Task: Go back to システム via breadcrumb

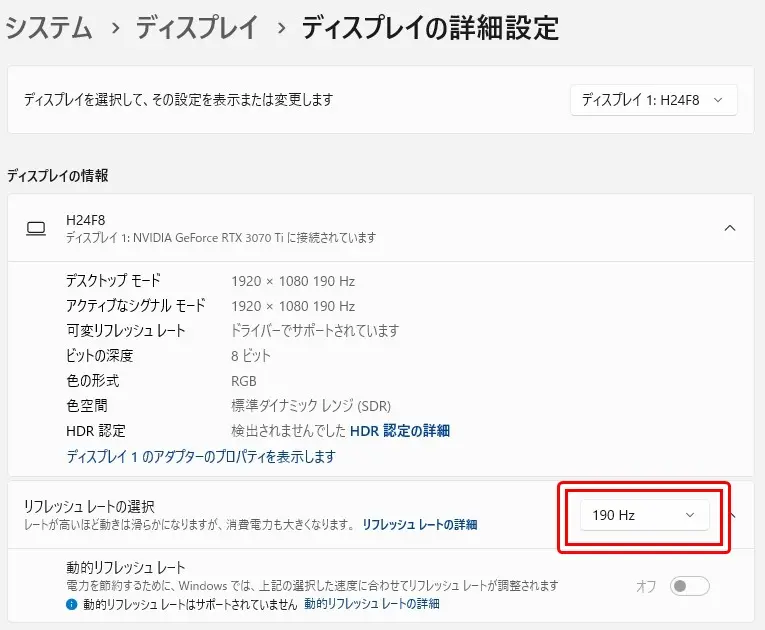Action: coord(49,28)
